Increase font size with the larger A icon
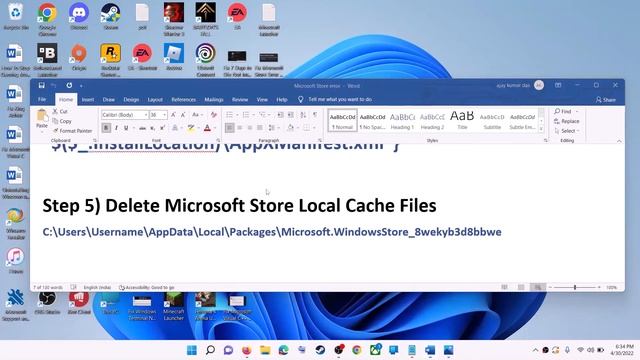 tap(173, 115)
